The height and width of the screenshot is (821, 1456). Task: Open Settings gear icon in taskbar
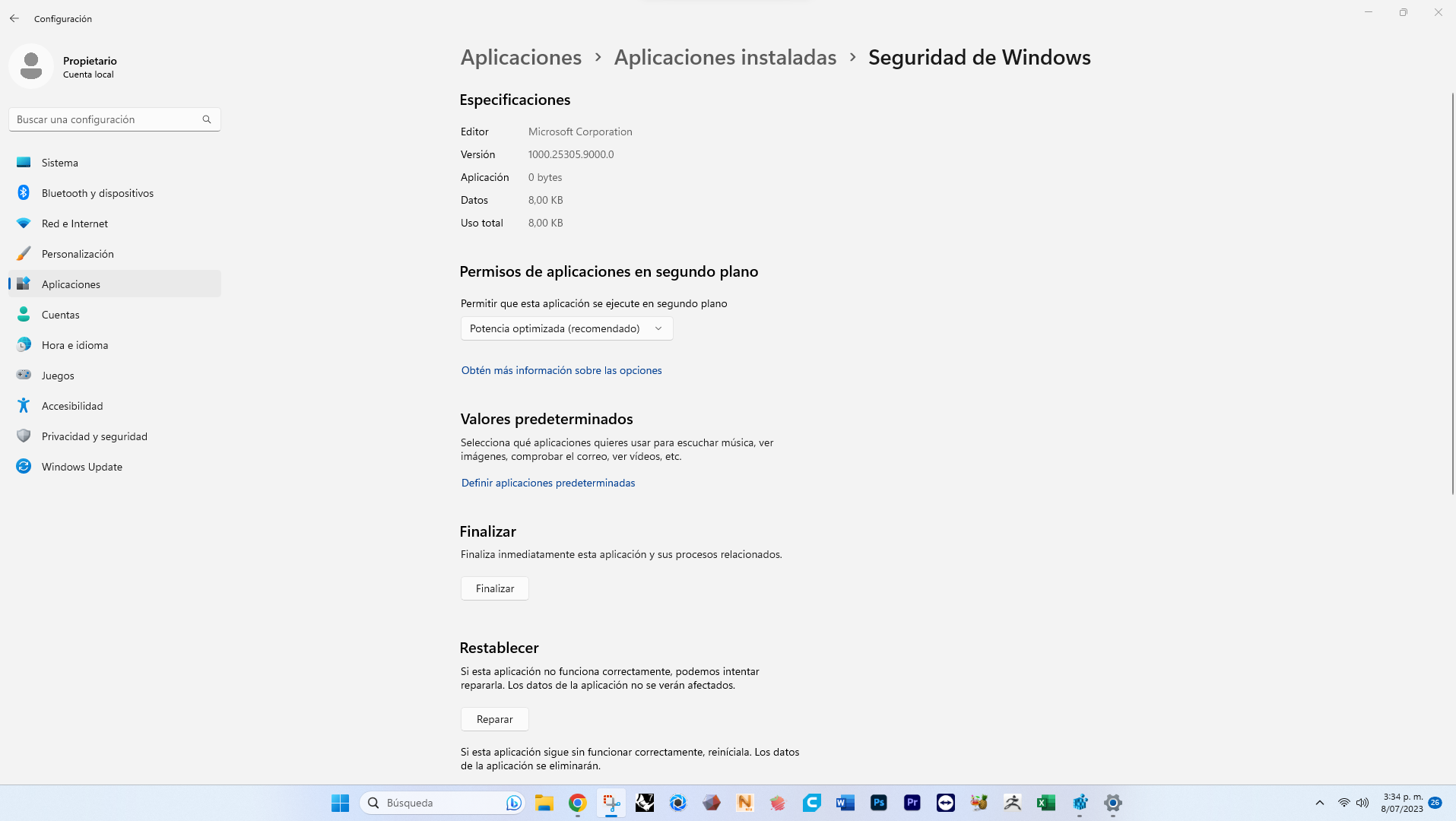pos(1113,803)
